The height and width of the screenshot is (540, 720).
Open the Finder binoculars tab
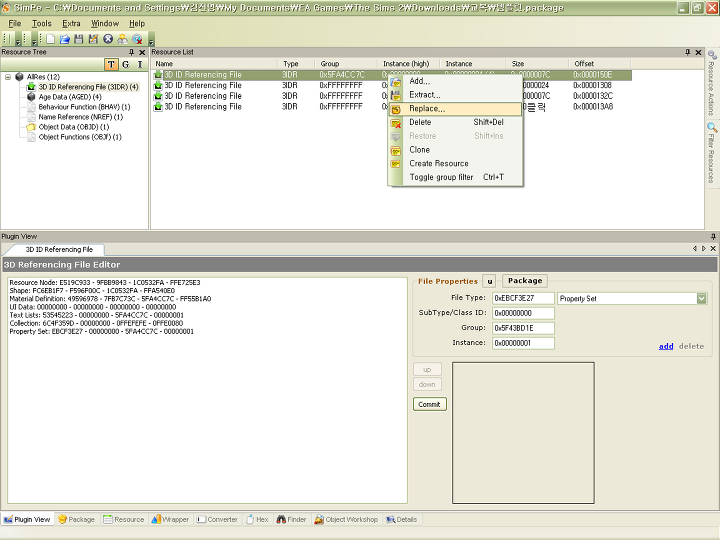pos(291,520)
